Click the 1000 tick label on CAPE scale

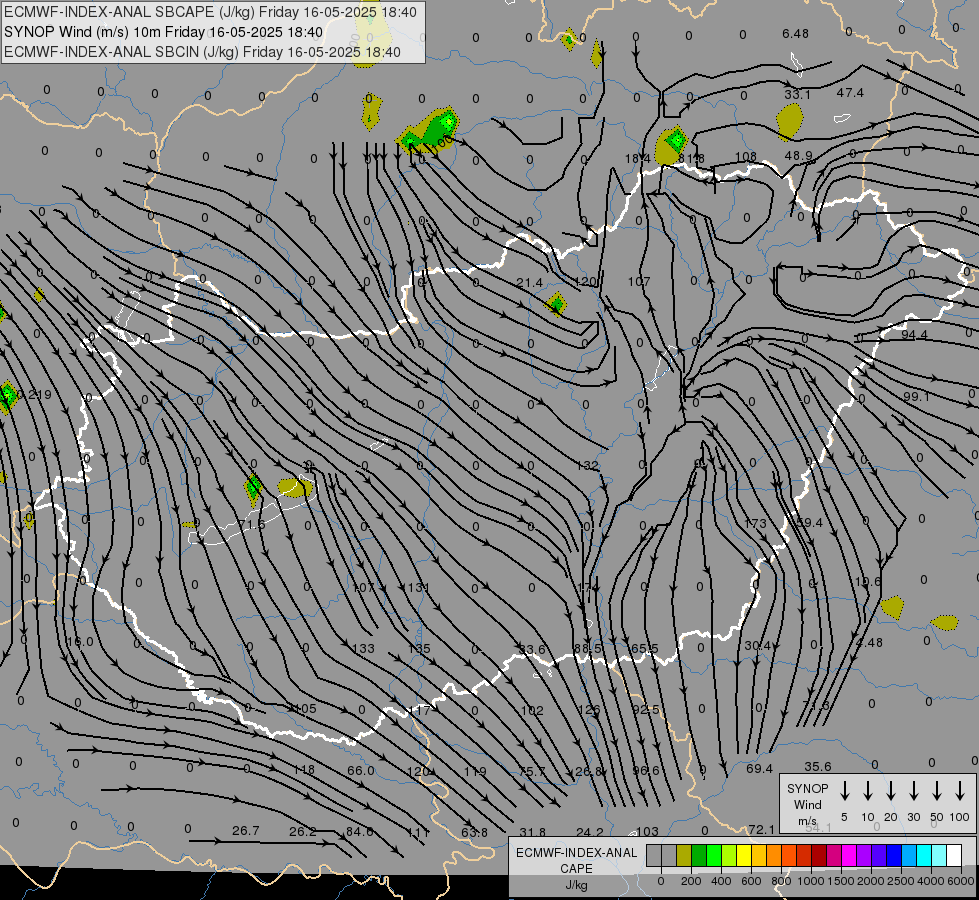point(810,881)
